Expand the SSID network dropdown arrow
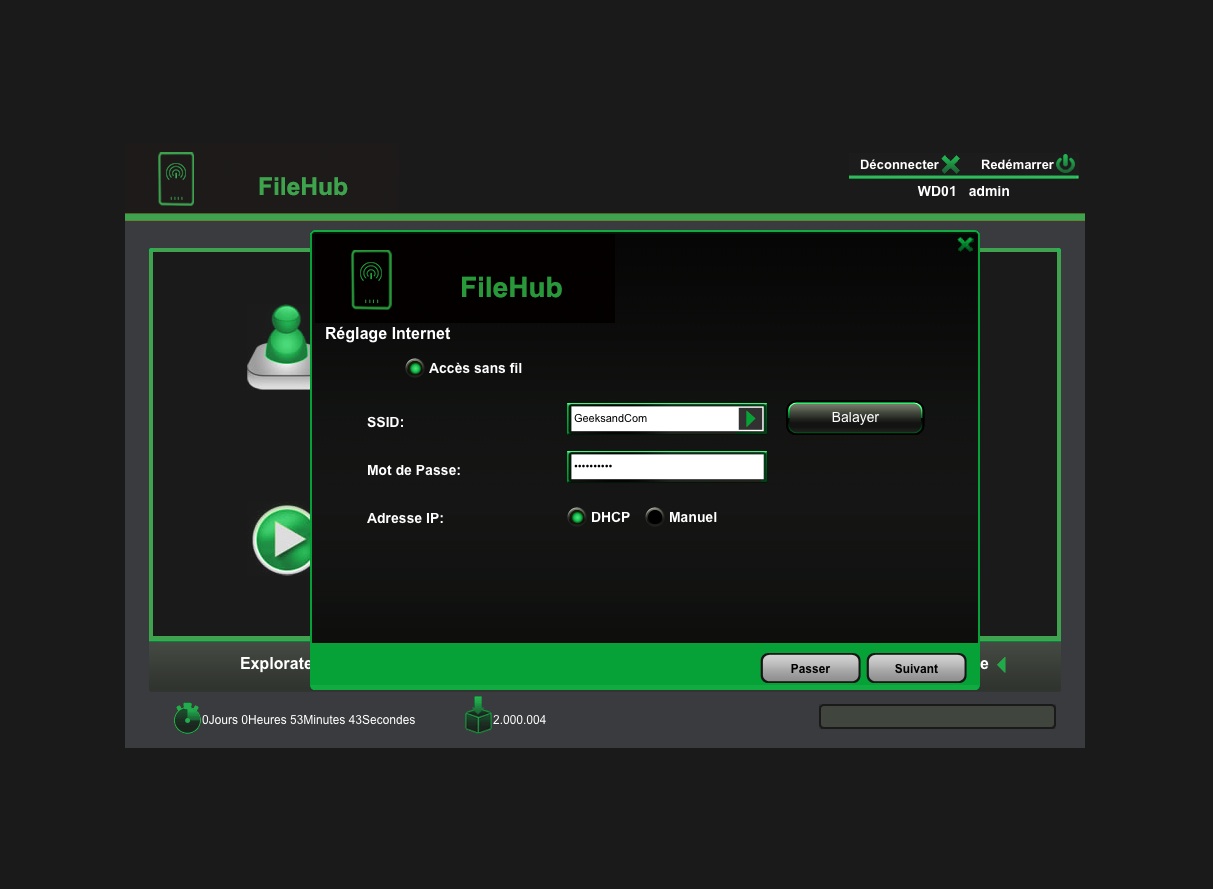Screen dimensions: 1213x889 click(x=750, y=419)
